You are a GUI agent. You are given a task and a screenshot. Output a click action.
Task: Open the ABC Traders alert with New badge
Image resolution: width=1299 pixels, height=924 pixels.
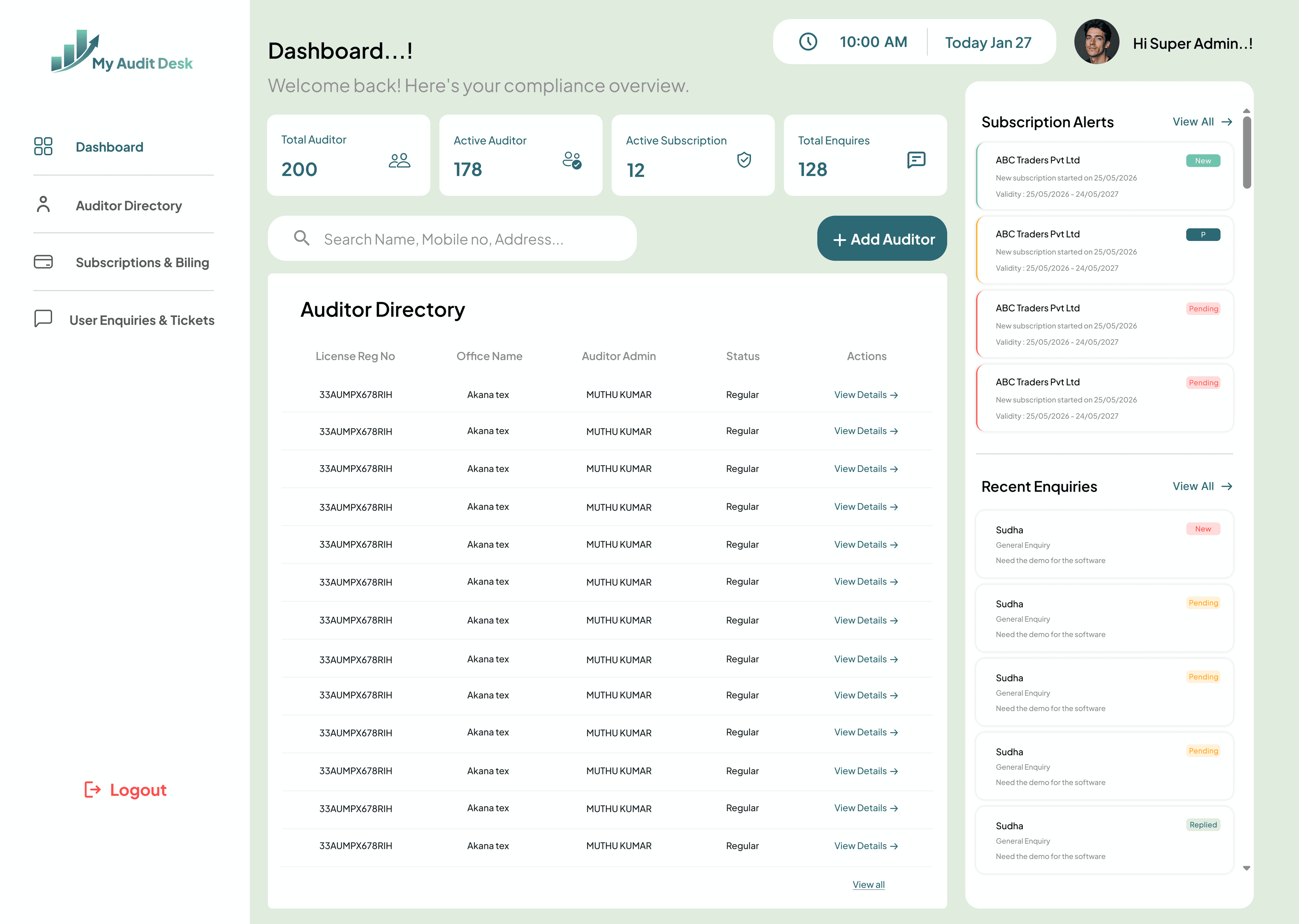pyautogui.click(x=1104, y=176)
